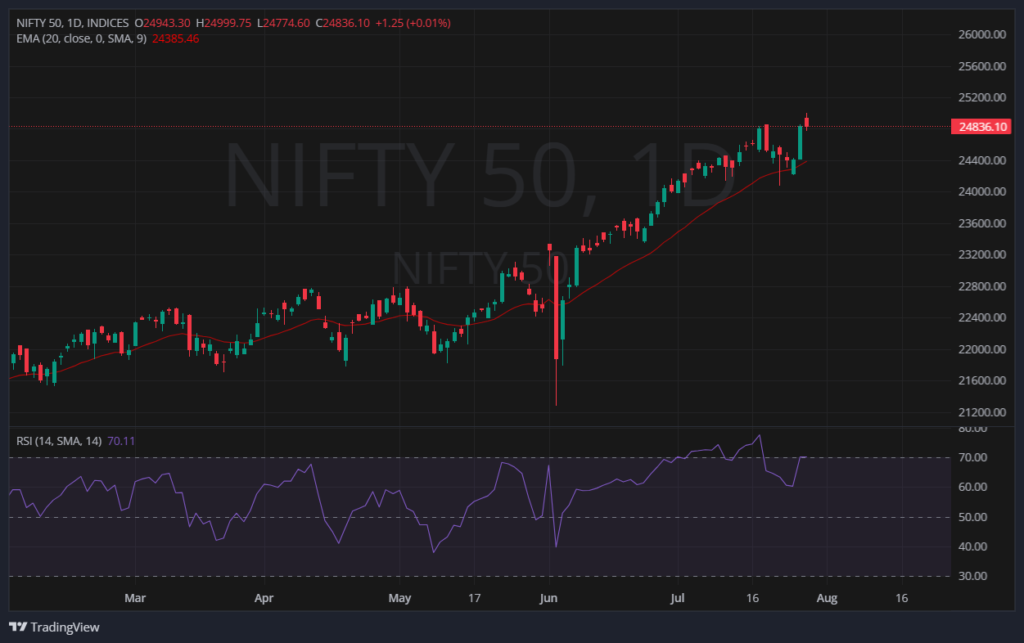Click the red current price tag 24836.10

(981, 127)
